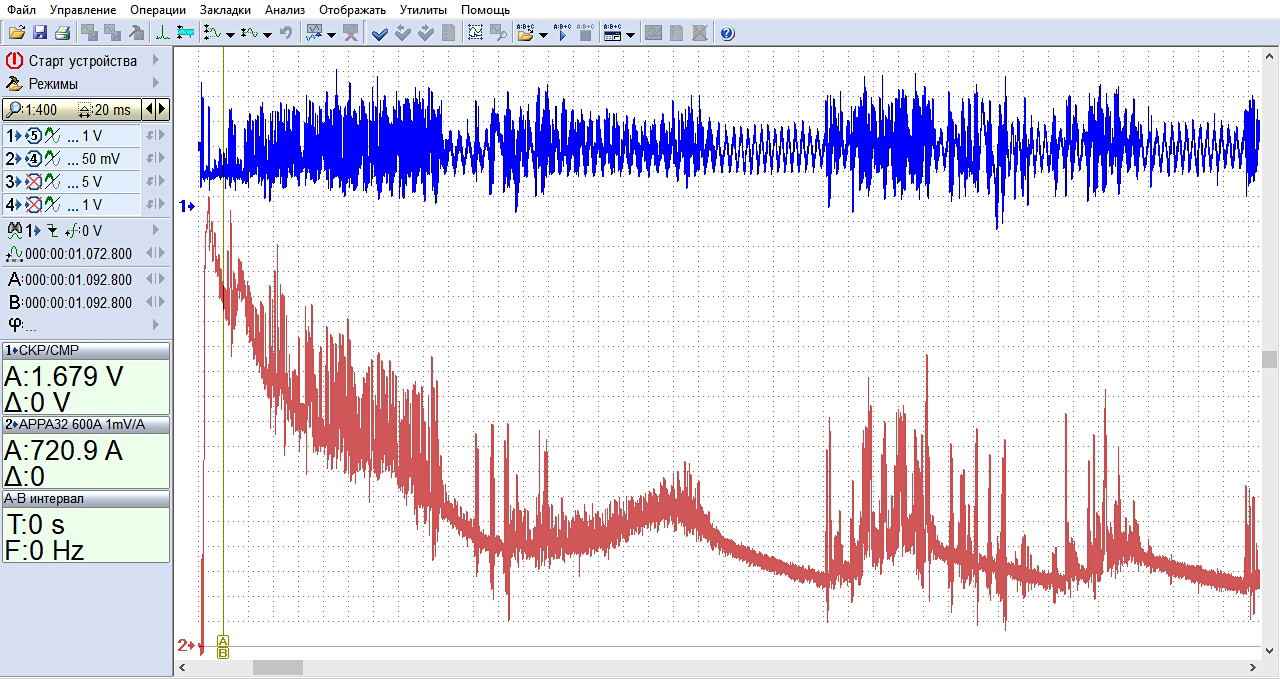Open the Закладки menu

225,9
